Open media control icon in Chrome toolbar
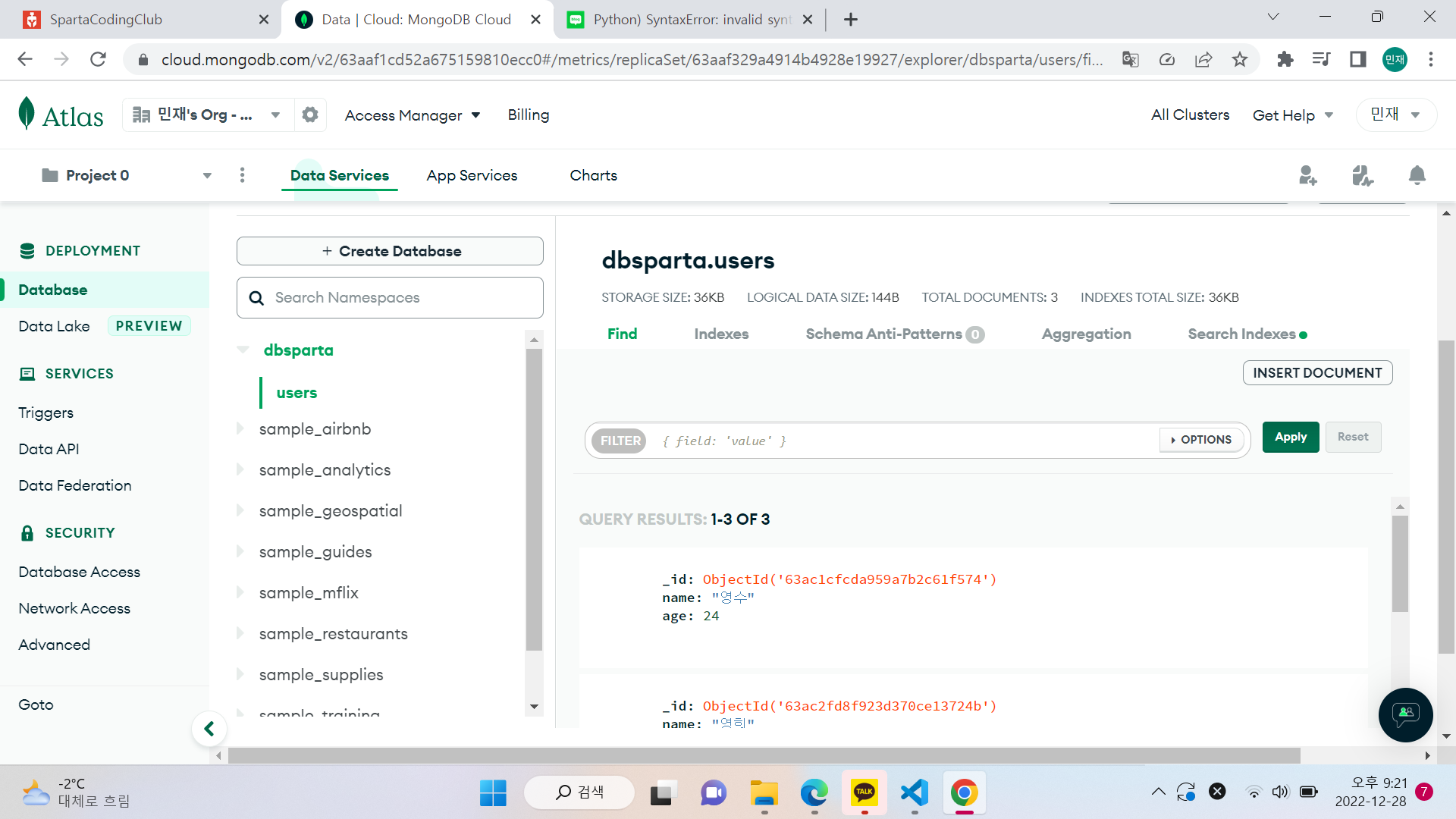The height and width of the screenshot is (819, 1456). point(1322,59)
